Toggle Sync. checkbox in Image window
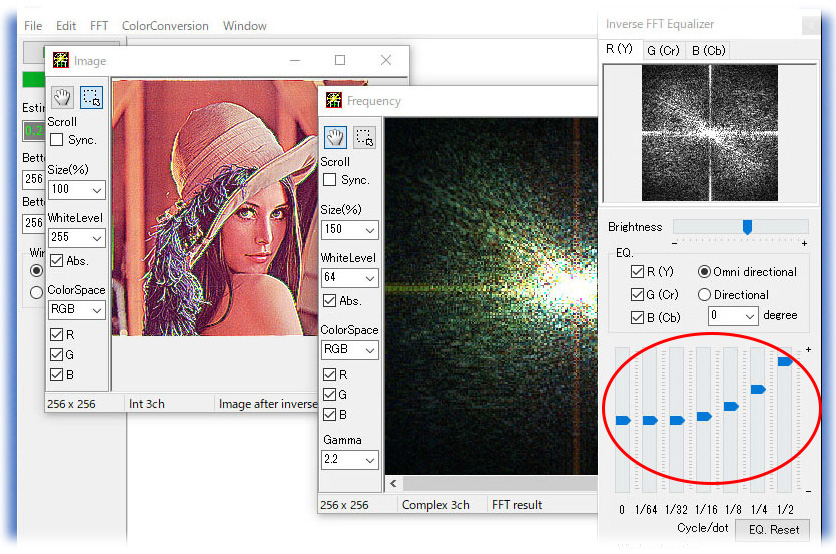 (x=57, y=140)
